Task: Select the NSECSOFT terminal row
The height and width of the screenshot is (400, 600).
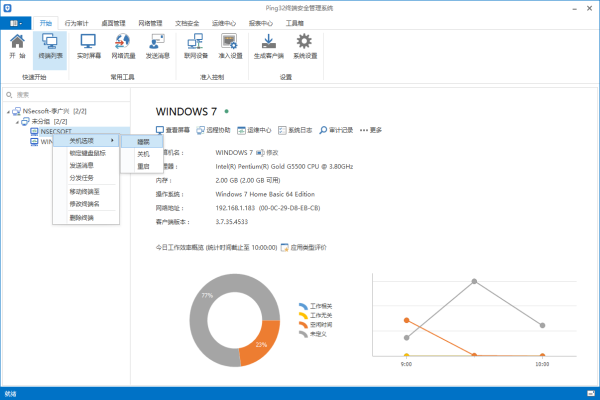Action: pos(80,131)
